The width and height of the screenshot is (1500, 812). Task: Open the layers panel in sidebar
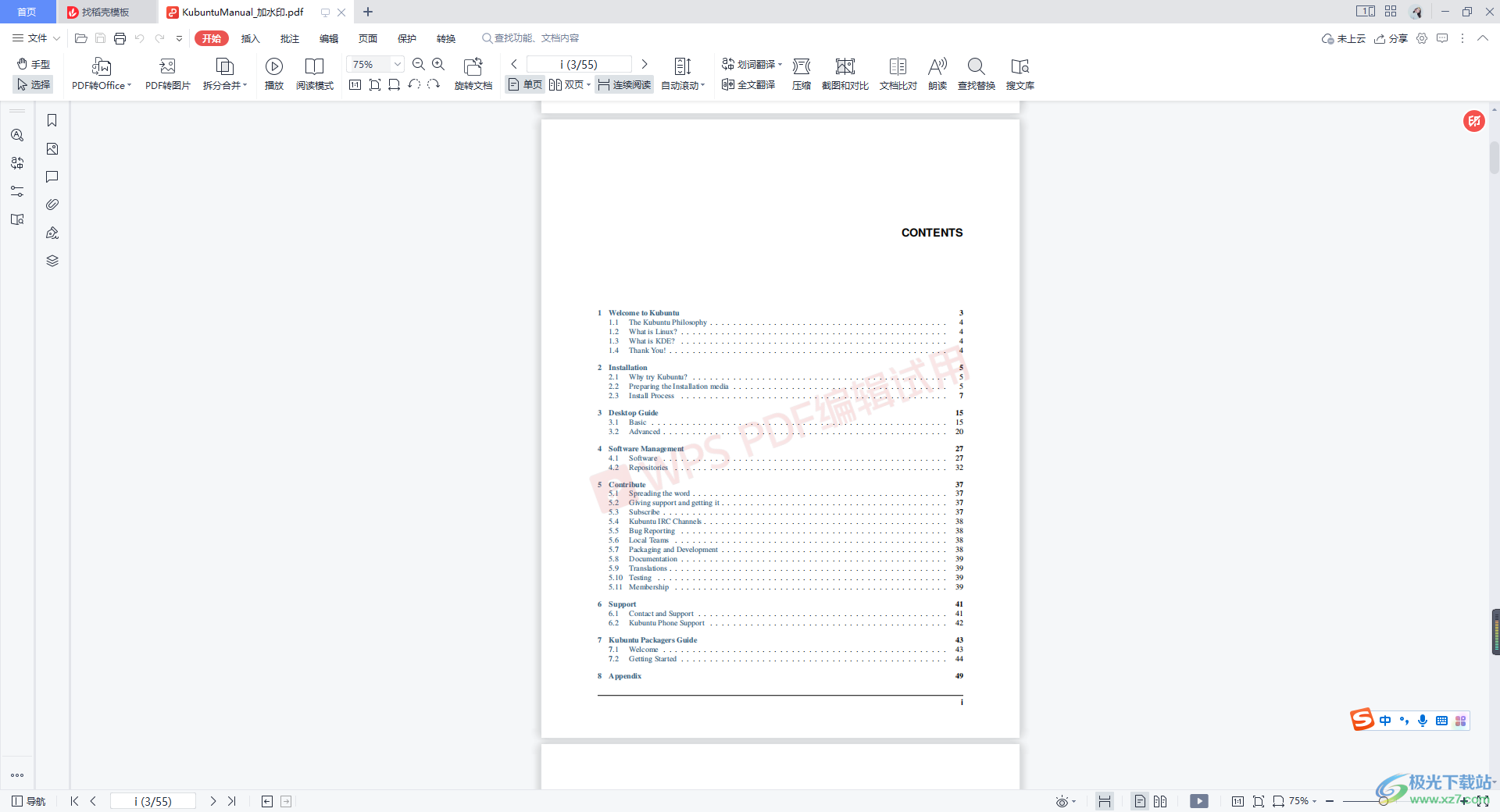52,261
